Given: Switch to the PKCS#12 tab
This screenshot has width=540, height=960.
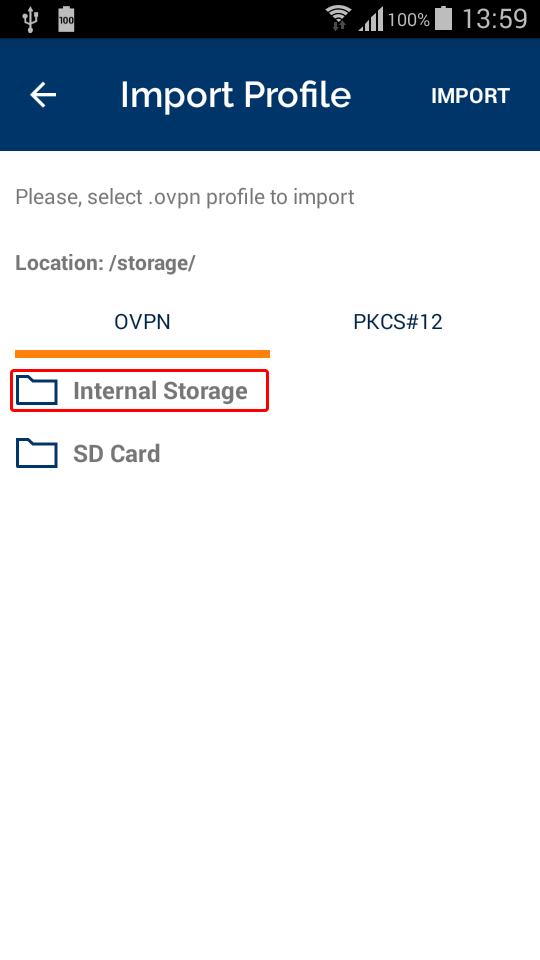Looking at the screenshot, I should click(398, 322).
